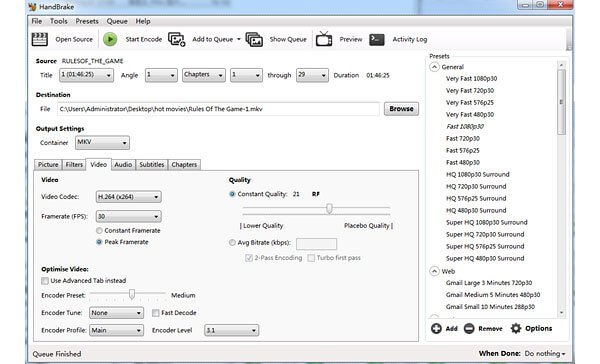Click the Add to Queue picture icon
The image size is (600, 364).
(177, 39)
